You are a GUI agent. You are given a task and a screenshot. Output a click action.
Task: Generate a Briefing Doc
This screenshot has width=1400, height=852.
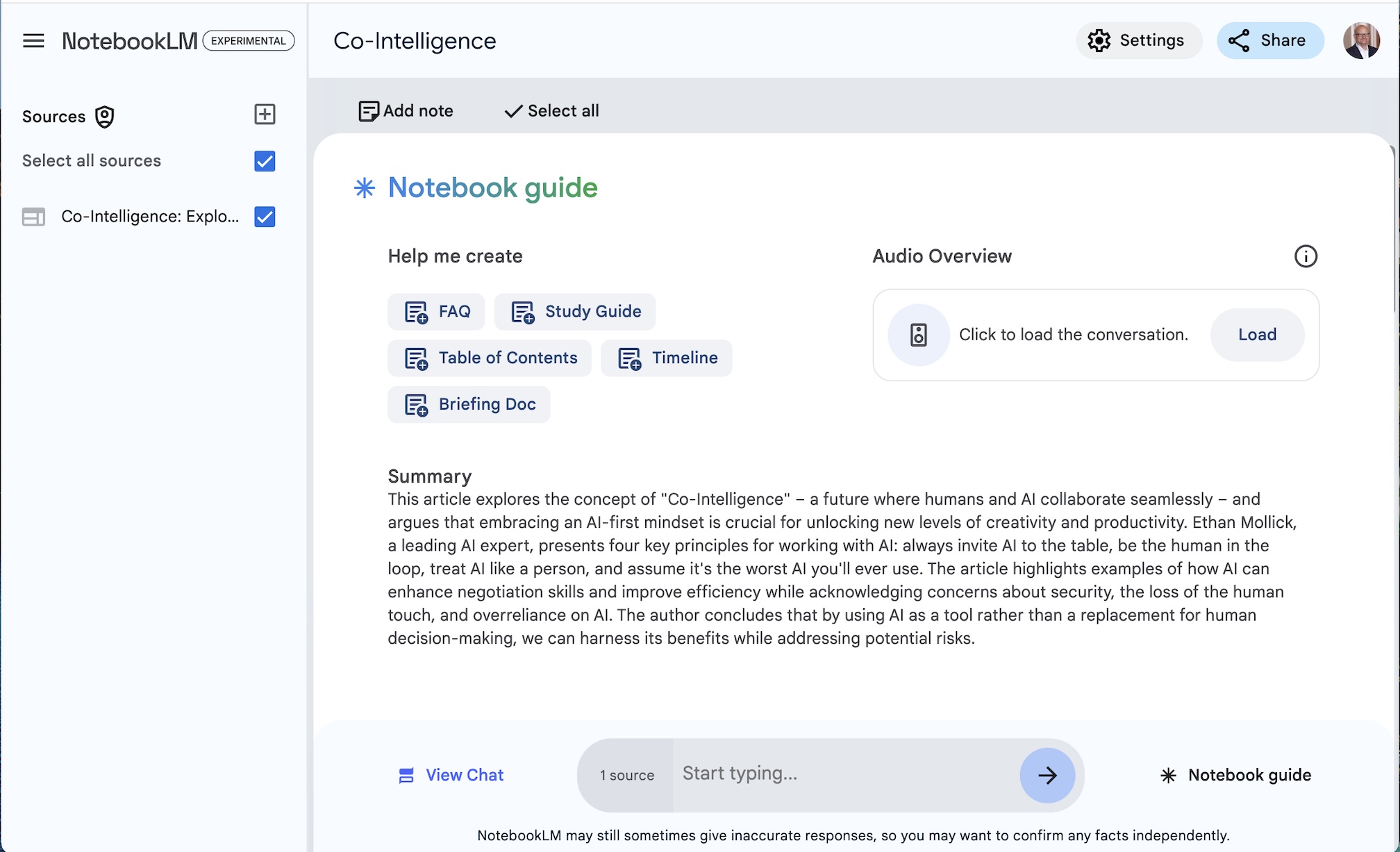(x=469, y=405)
